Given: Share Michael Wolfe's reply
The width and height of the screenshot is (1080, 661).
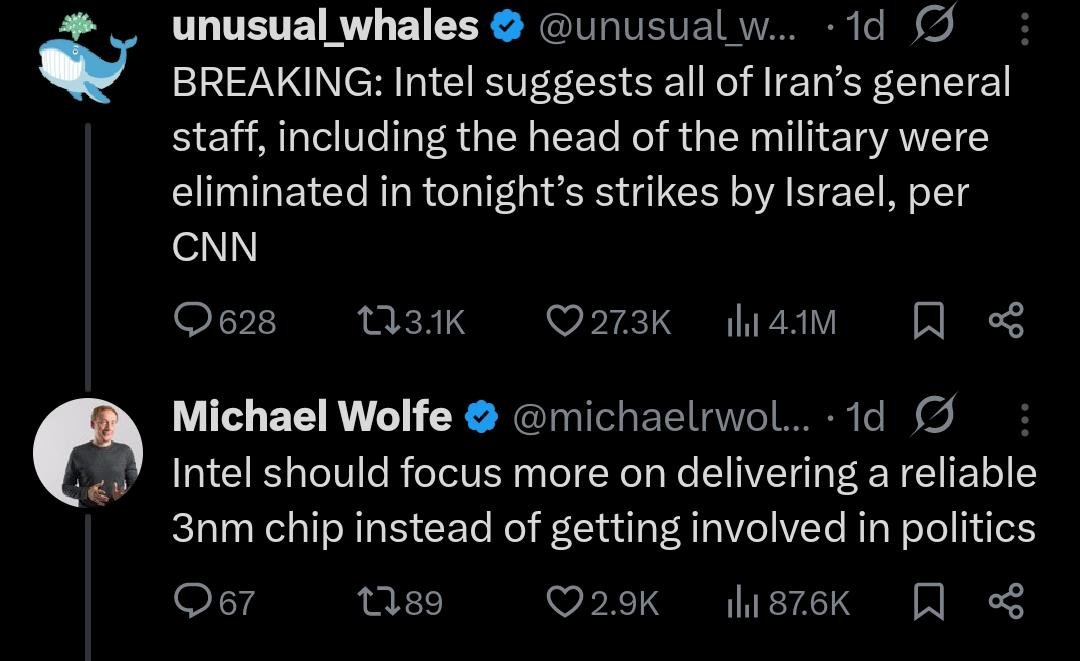Looking at the screenshot, I should pyautogui.click(x=1005, y=602).
